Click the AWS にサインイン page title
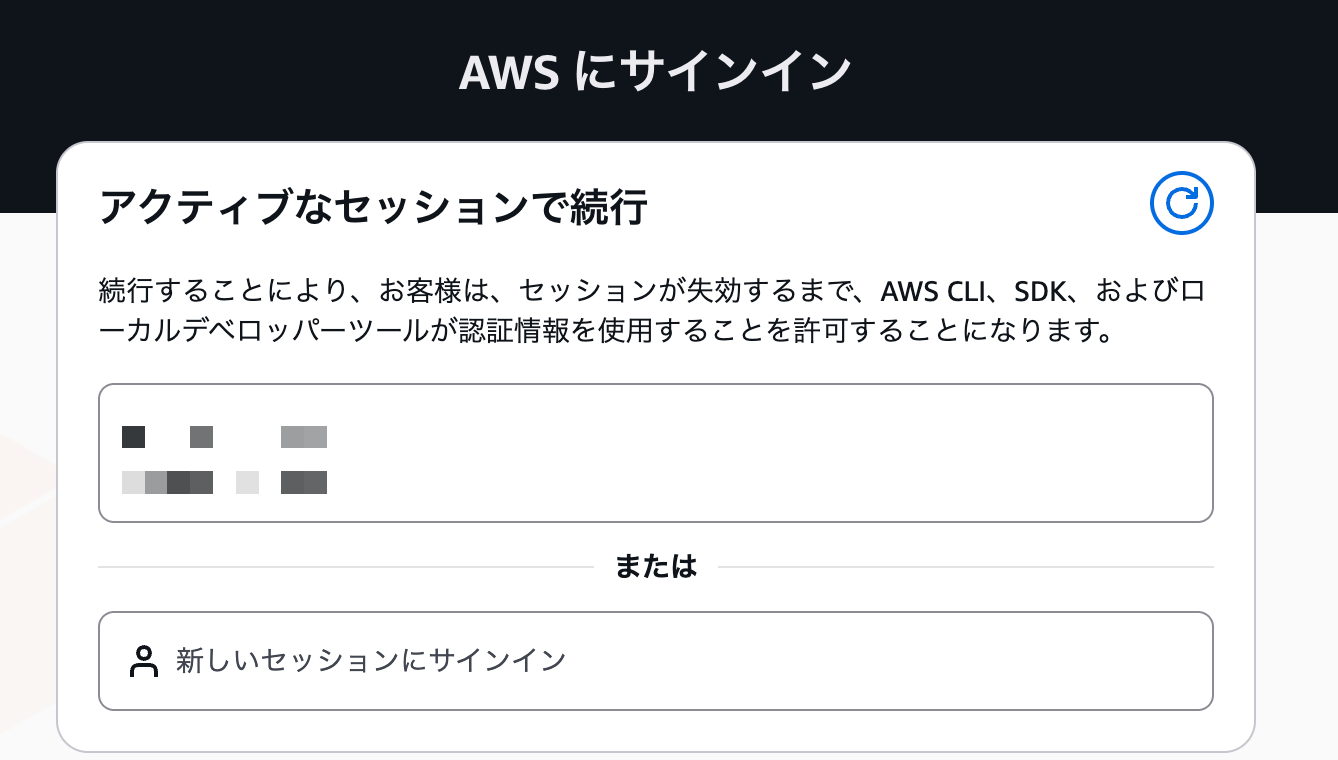The height and width of the screenshot is (760, 1338). 655,68
